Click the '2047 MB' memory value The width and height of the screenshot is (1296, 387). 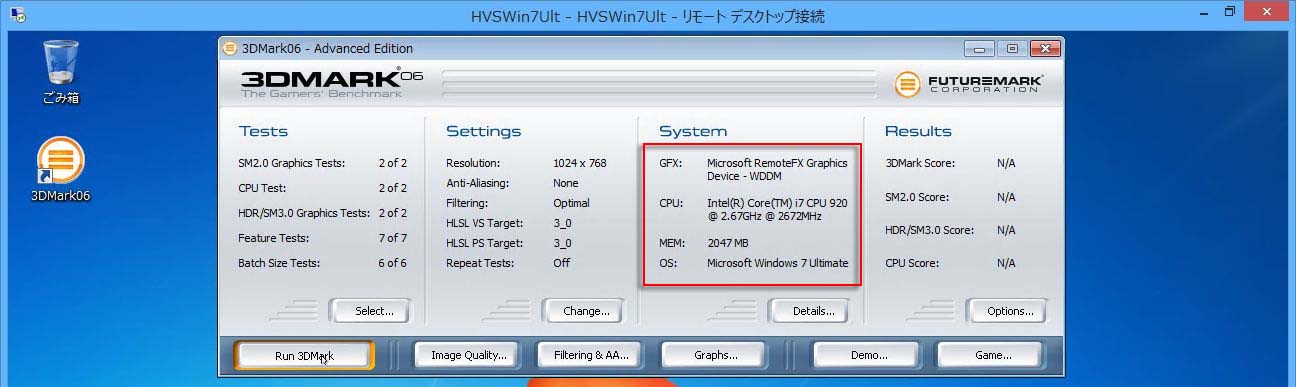click(728, 243)
